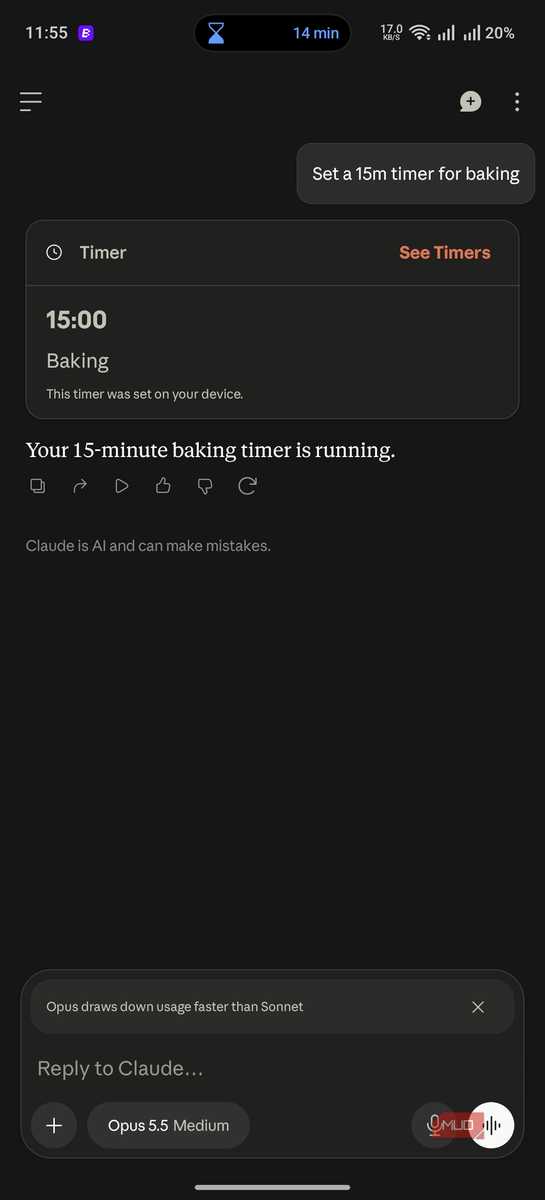Open the 14 min timer pill in status bar
The image size is (545, 1200).
(x=273, y=33)
